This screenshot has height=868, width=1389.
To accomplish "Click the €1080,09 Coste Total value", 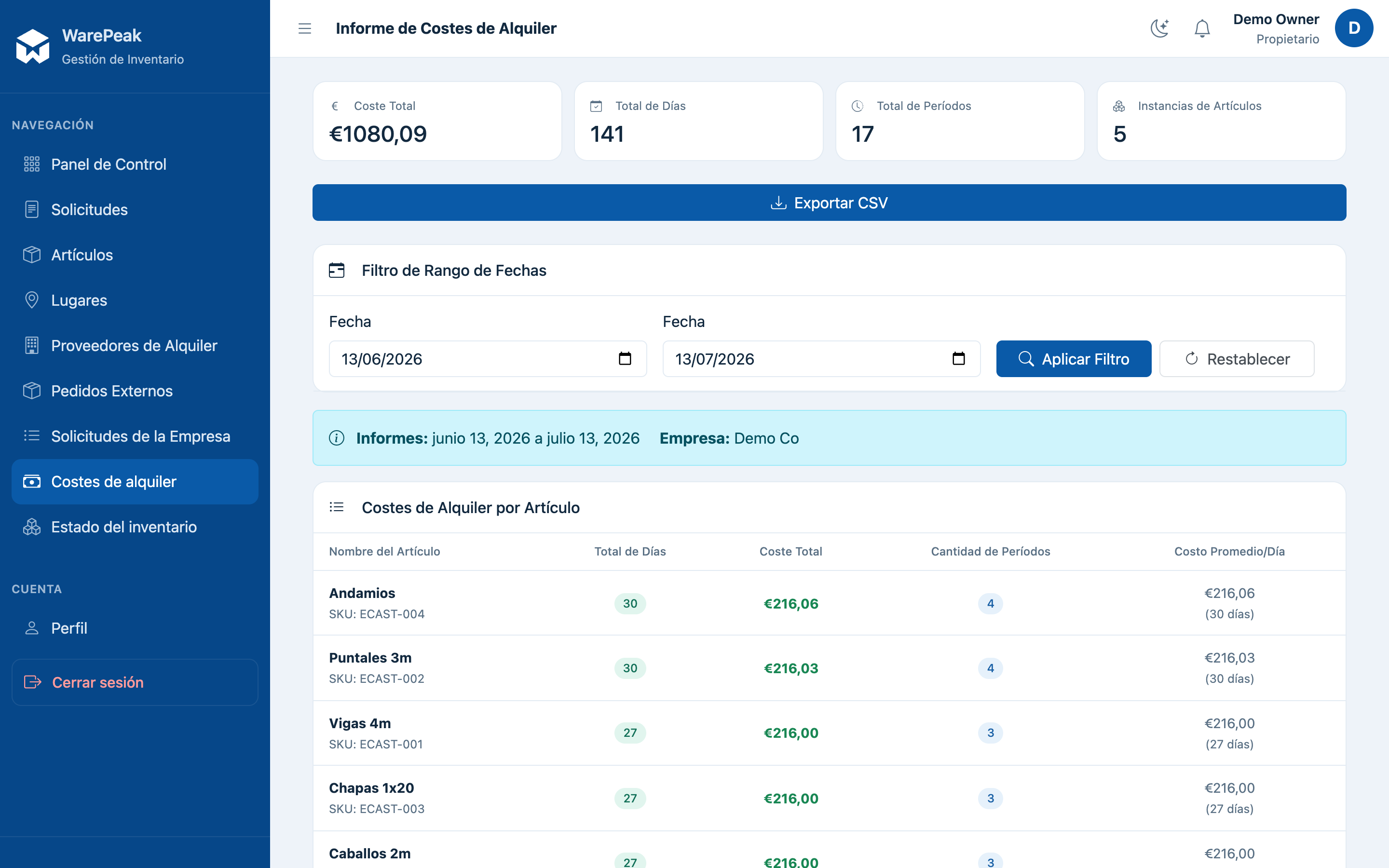I will [378, 135].
